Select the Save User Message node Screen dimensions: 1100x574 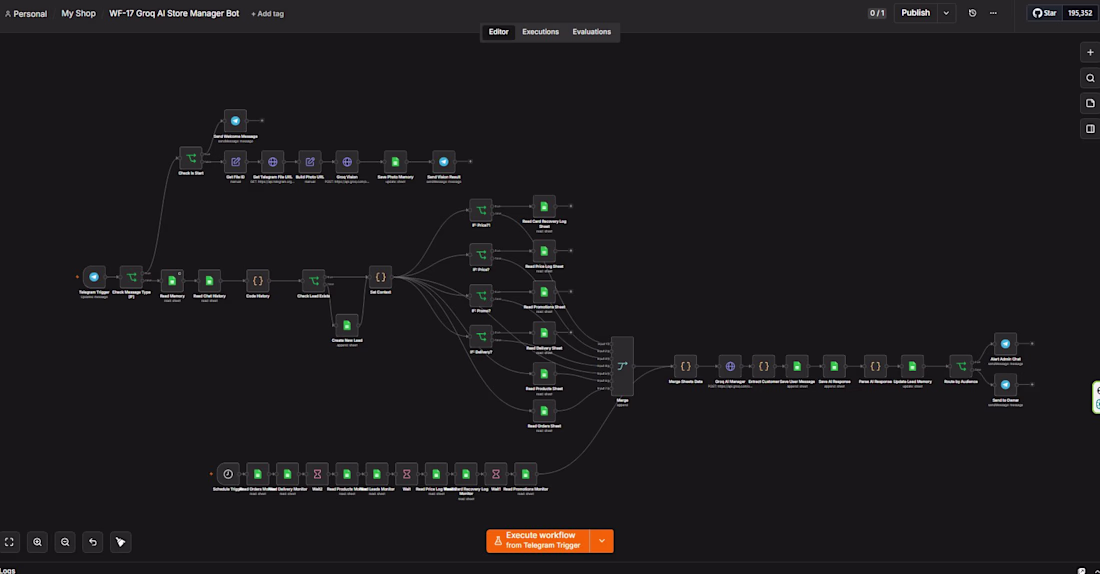pos(797,366)
